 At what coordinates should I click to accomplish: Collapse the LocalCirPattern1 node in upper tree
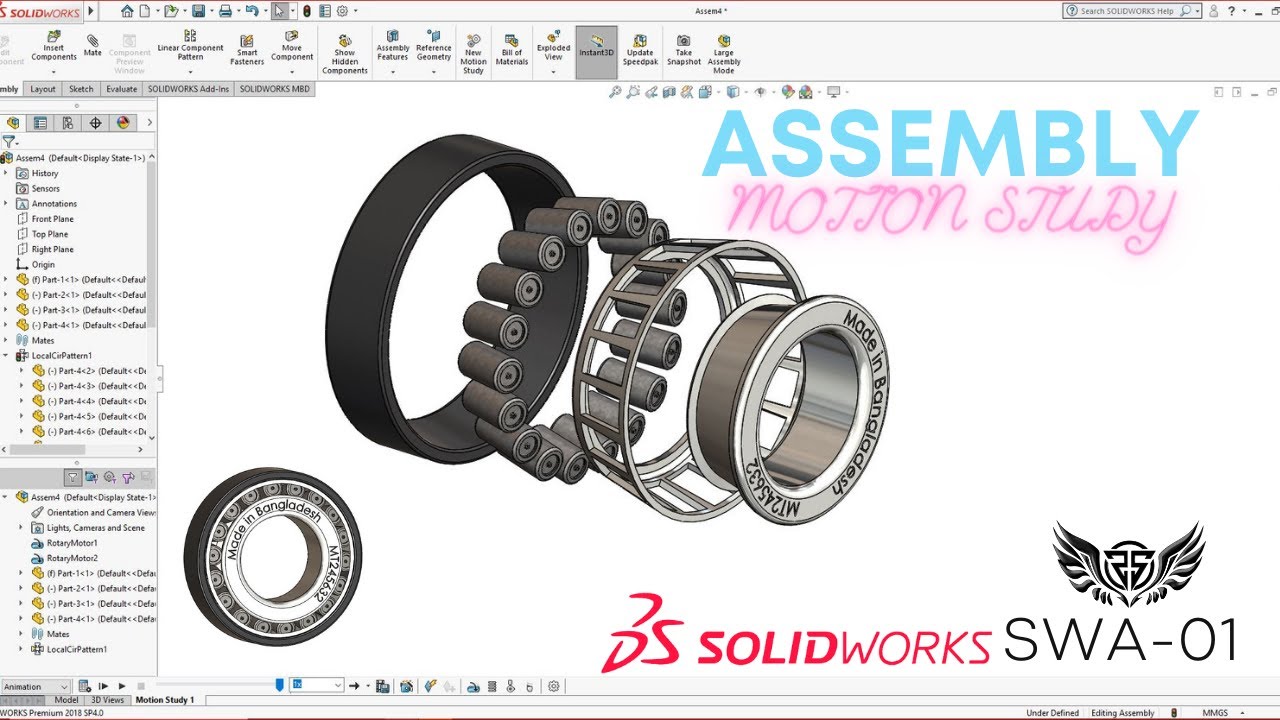(6, 355)
